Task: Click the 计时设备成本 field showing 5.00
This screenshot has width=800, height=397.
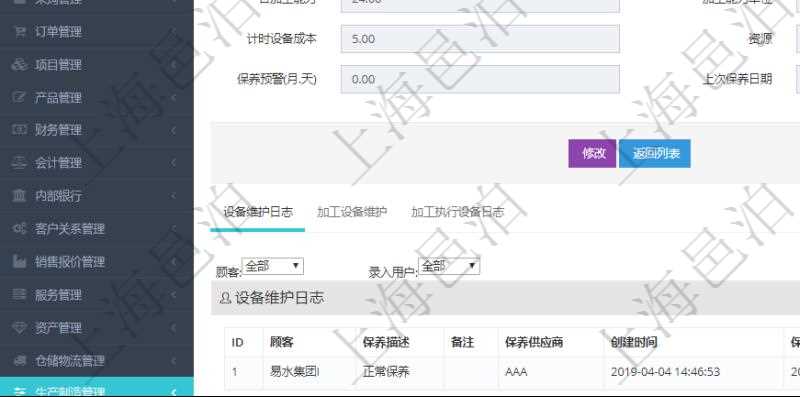Action: 481,39
